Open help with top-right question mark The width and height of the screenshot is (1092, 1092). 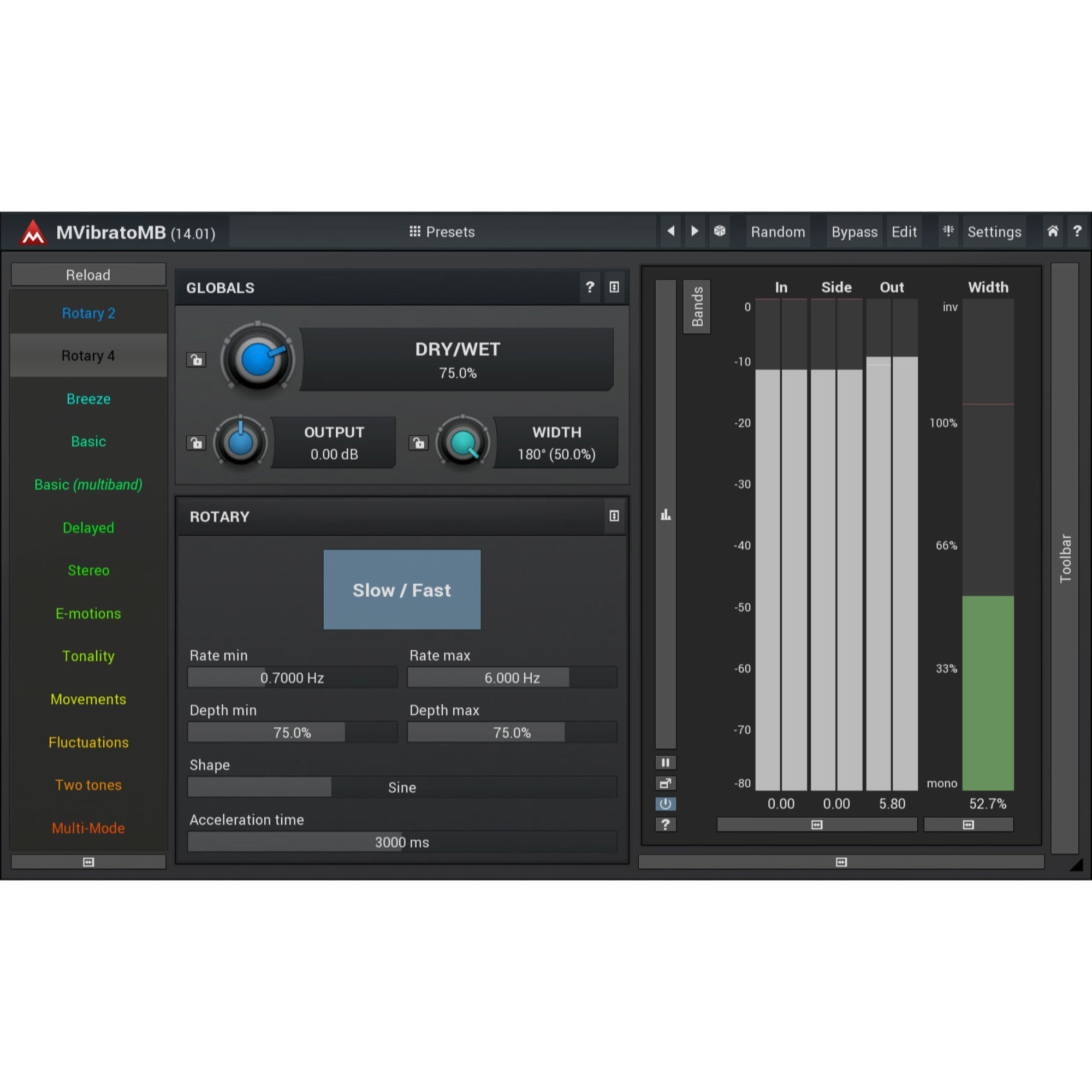(x=1077, y=231)
